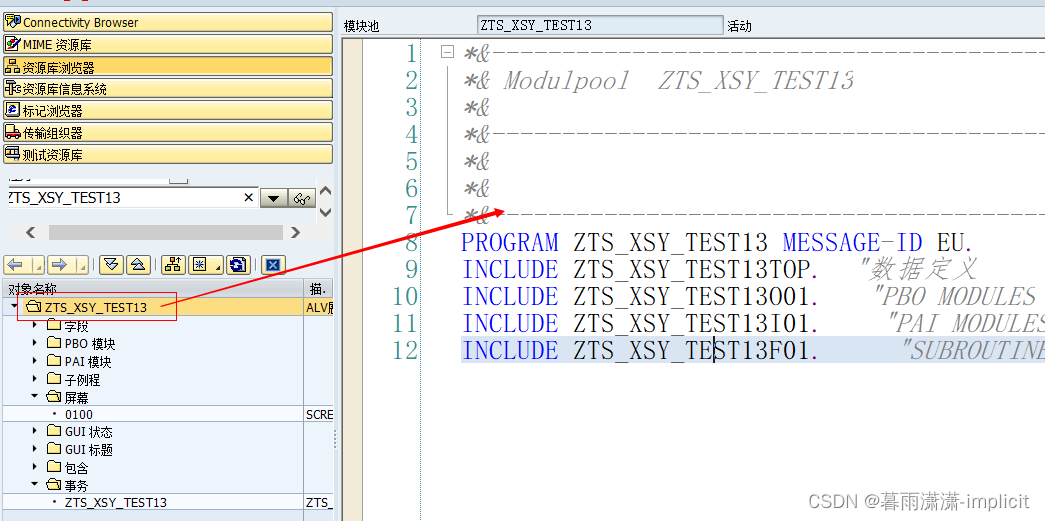
Task: Click INCLUDE ZTS_XSY_TEST13I01 on line 11
Action: point(640,324)
